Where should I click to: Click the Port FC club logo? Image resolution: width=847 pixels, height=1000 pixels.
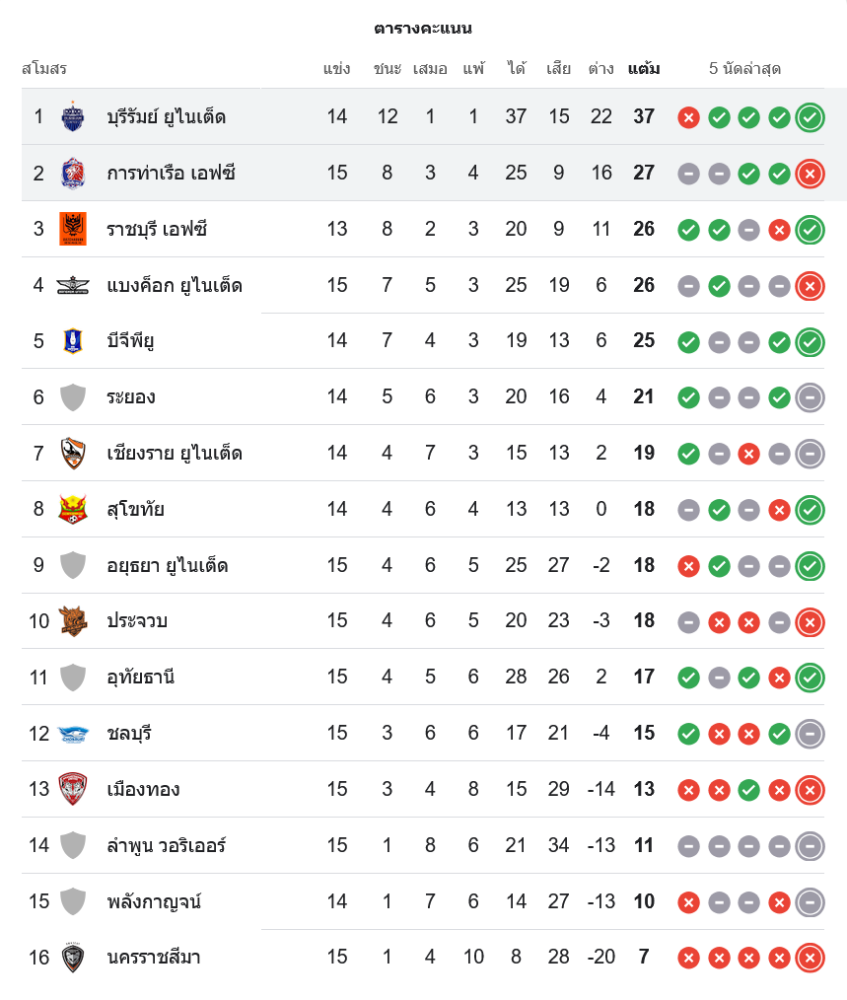point(73,173)
